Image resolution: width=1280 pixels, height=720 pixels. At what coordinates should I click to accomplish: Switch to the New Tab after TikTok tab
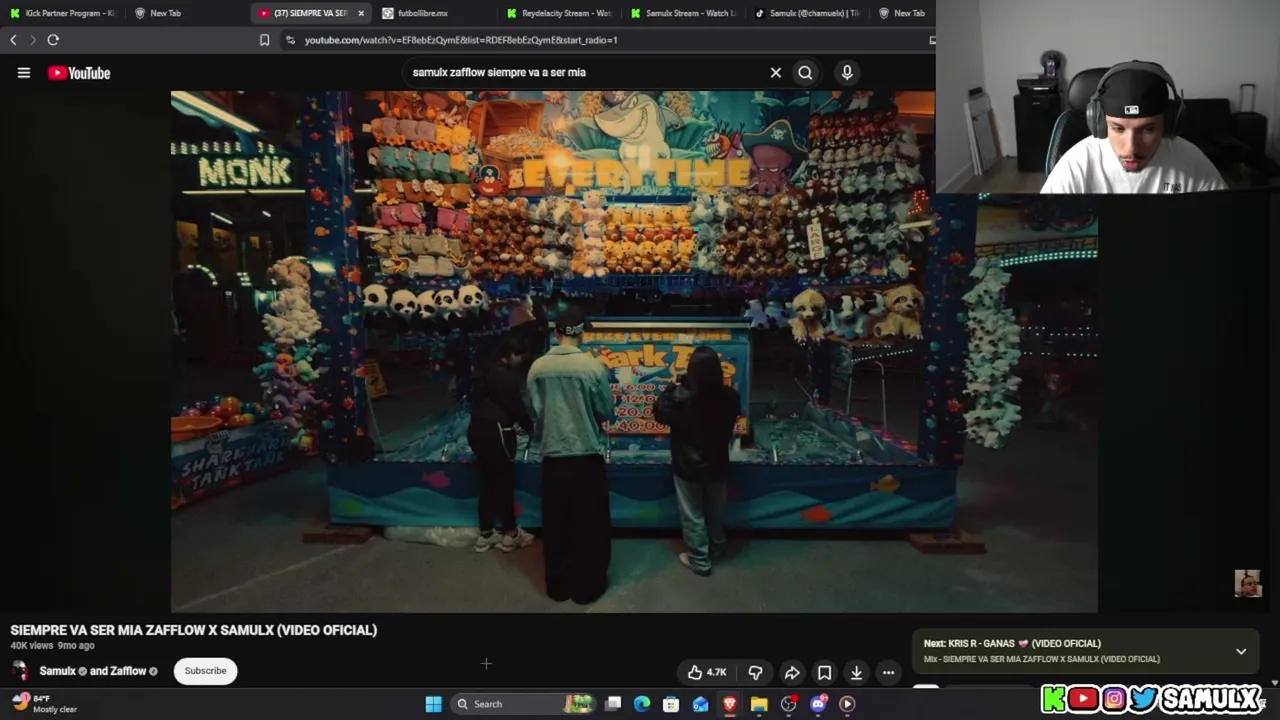coord(902,13)
